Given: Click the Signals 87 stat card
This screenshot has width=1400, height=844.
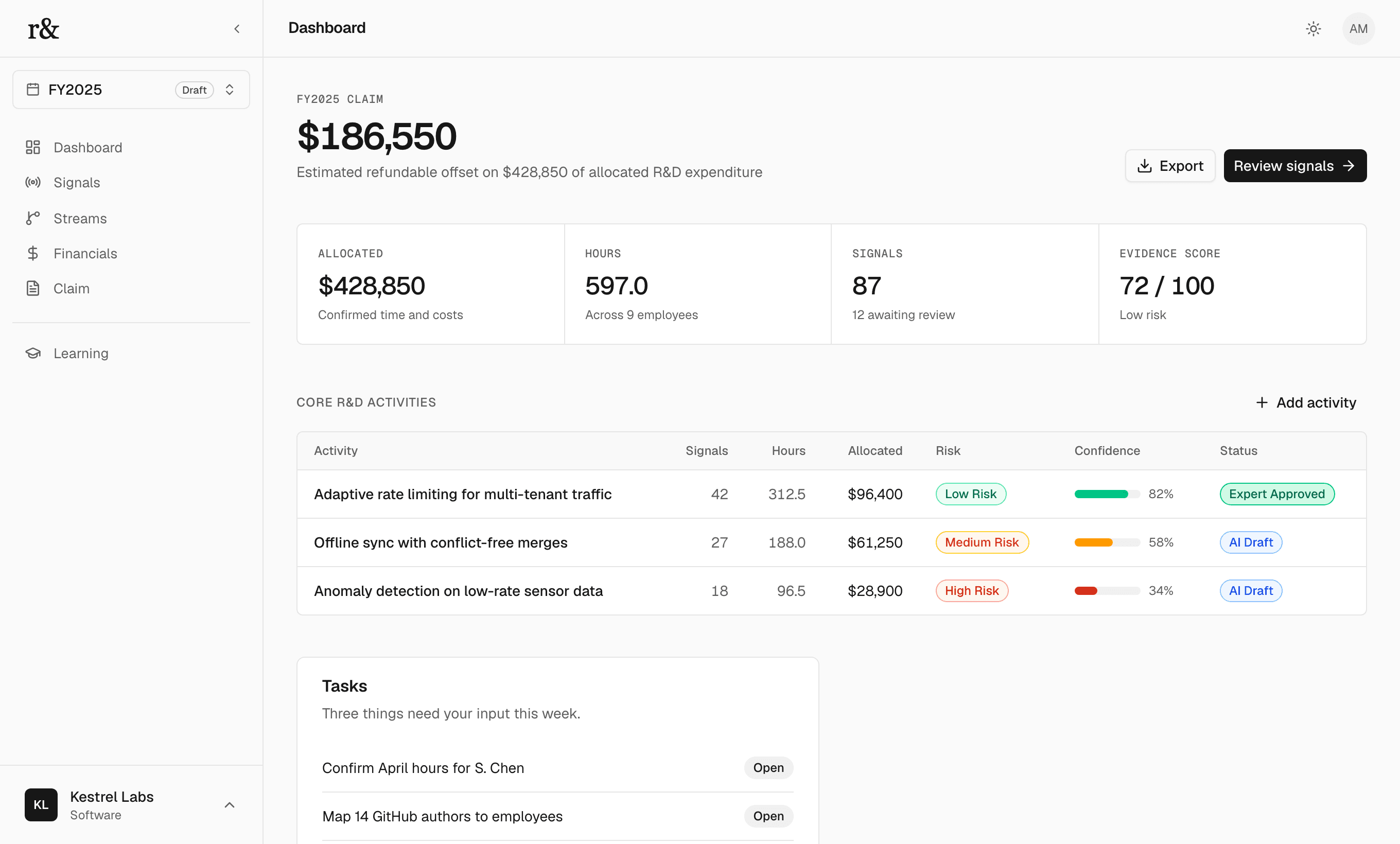Looking at the screenshot, I should pos(965,284).
